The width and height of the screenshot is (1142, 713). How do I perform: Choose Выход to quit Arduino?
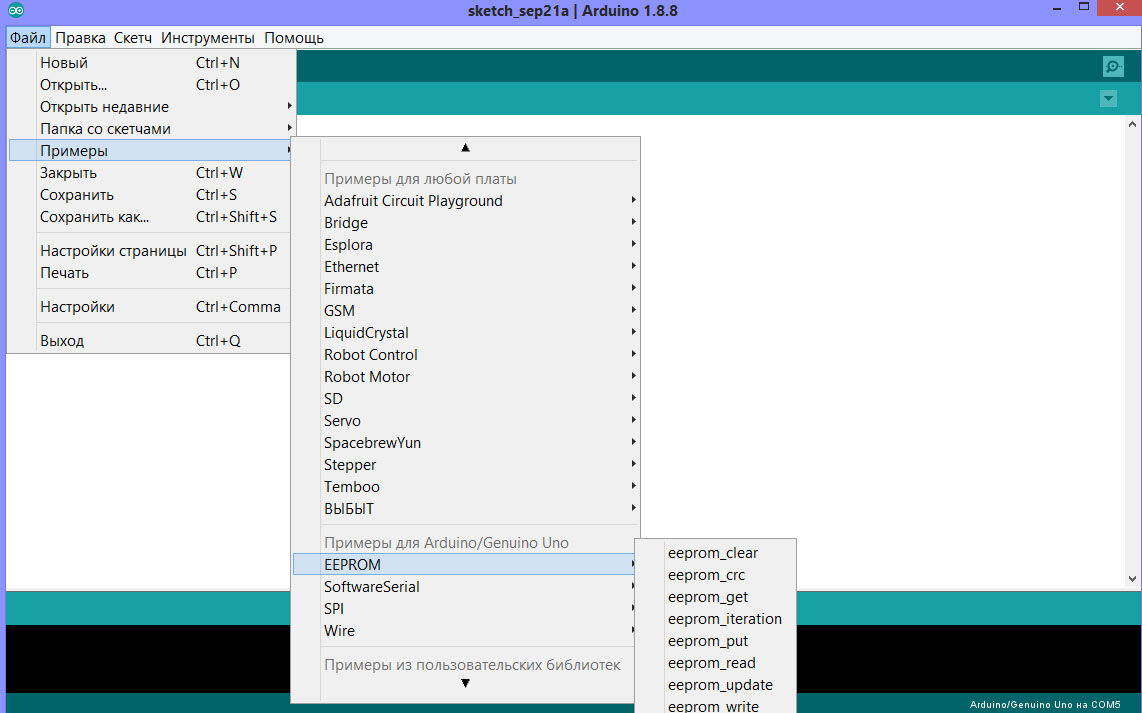coord(151,341)
